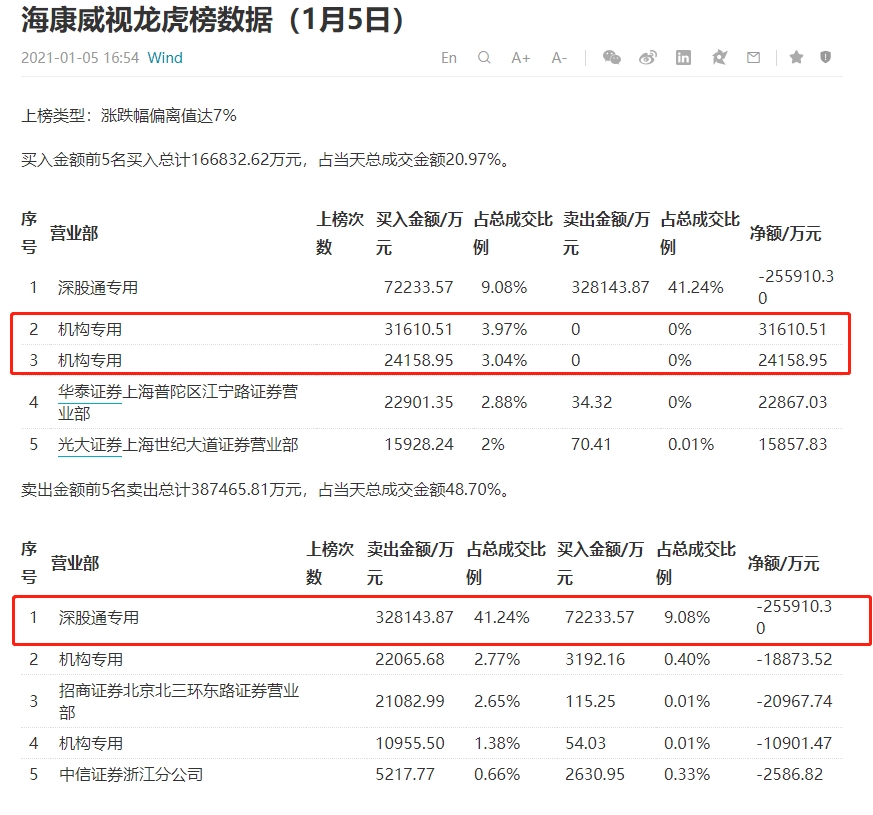Click the 3192.16 cell
The image size is (873, 815).
pos(595,660)
